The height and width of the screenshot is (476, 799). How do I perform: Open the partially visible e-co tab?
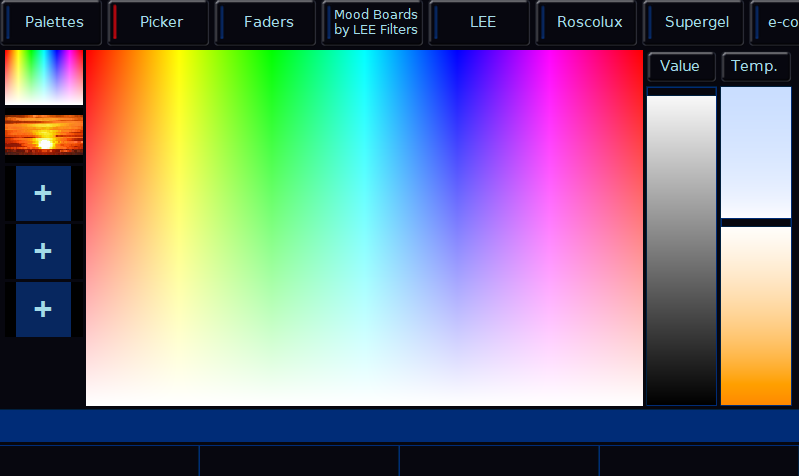click(775, 22)
